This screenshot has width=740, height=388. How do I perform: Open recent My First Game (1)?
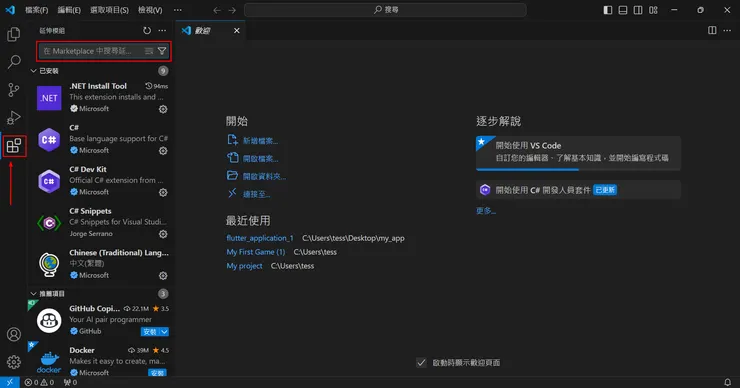pyautogui.click(x=255, y=252)
